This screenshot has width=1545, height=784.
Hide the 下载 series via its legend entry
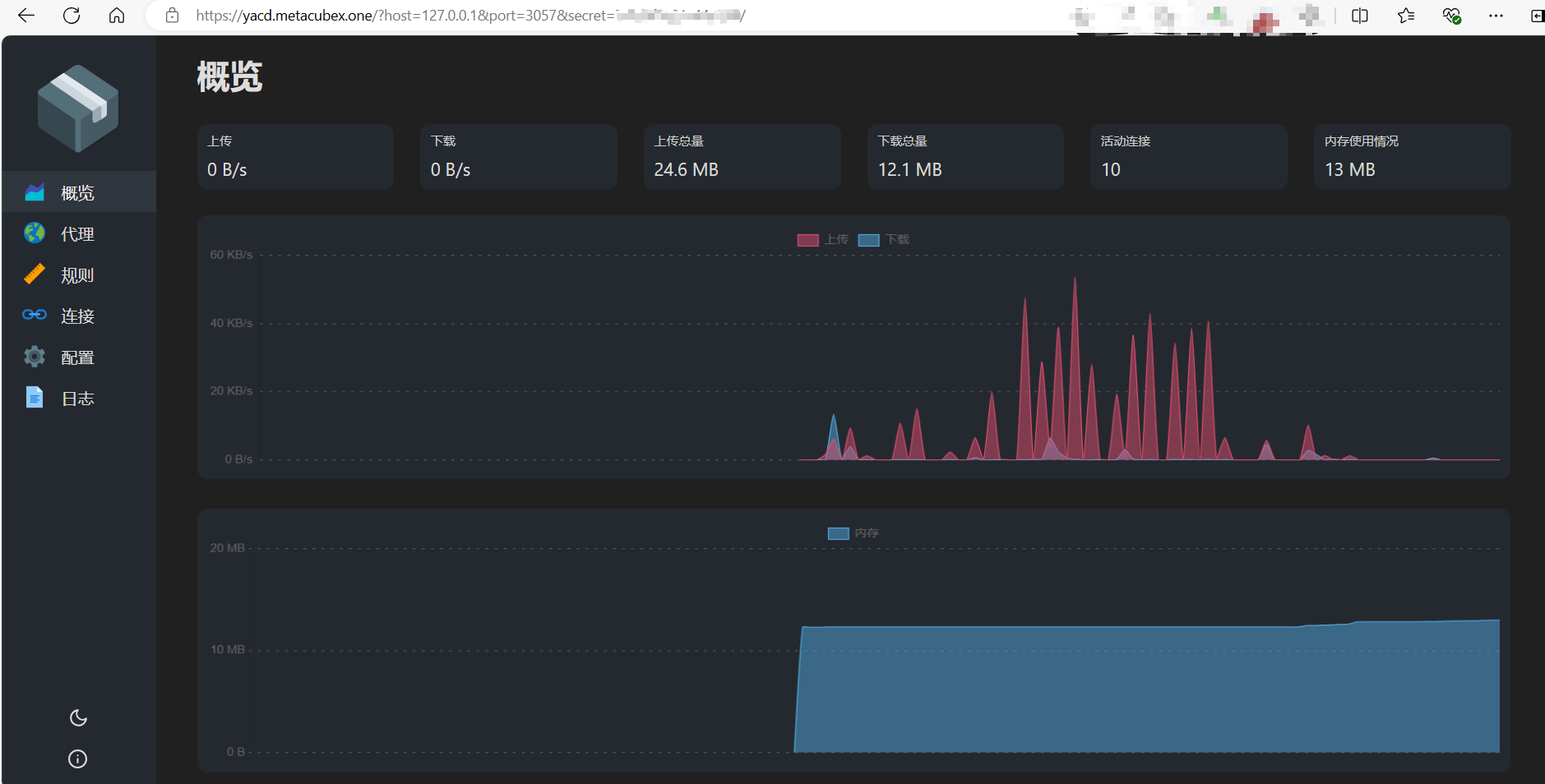886,239
